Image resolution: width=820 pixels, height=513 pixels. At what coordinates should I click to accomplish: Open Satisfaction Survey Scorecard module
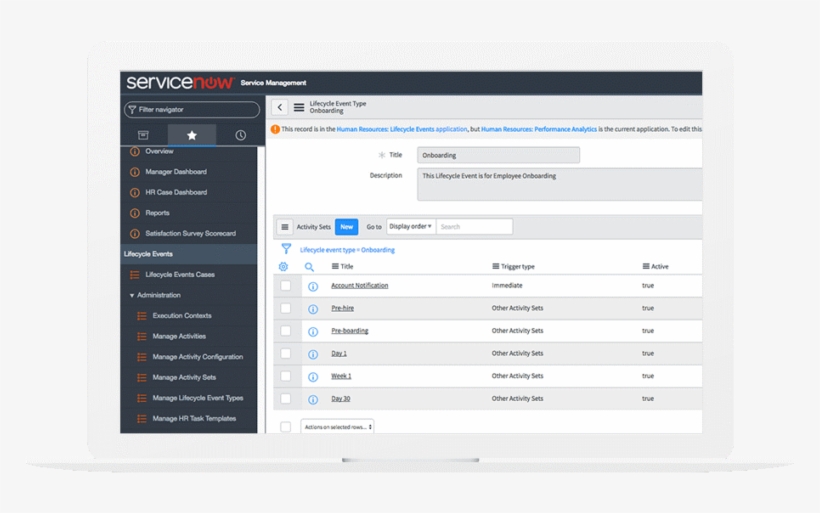pyautogui.click(x=190, y=233)
